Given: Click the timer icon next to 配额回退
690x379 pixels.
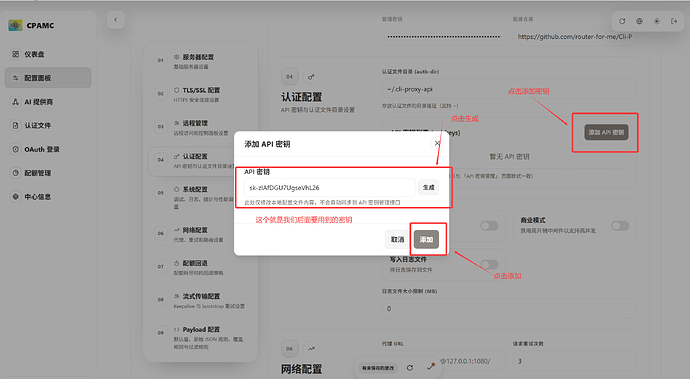Looking at the screenshot, I should point(176,263).
